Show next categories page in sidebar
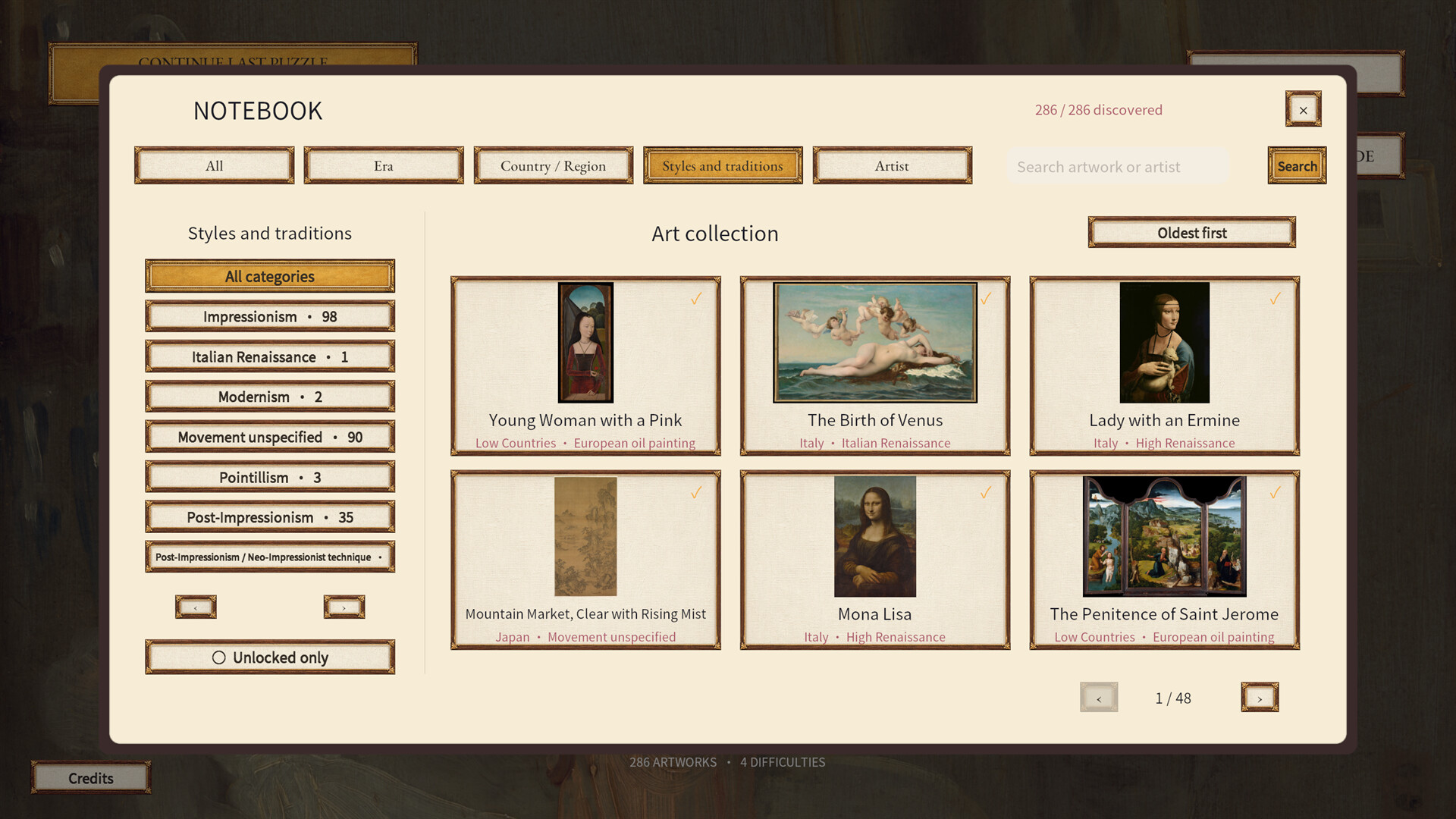Viewport: 1456px width, 819px height. coord(344,607)
